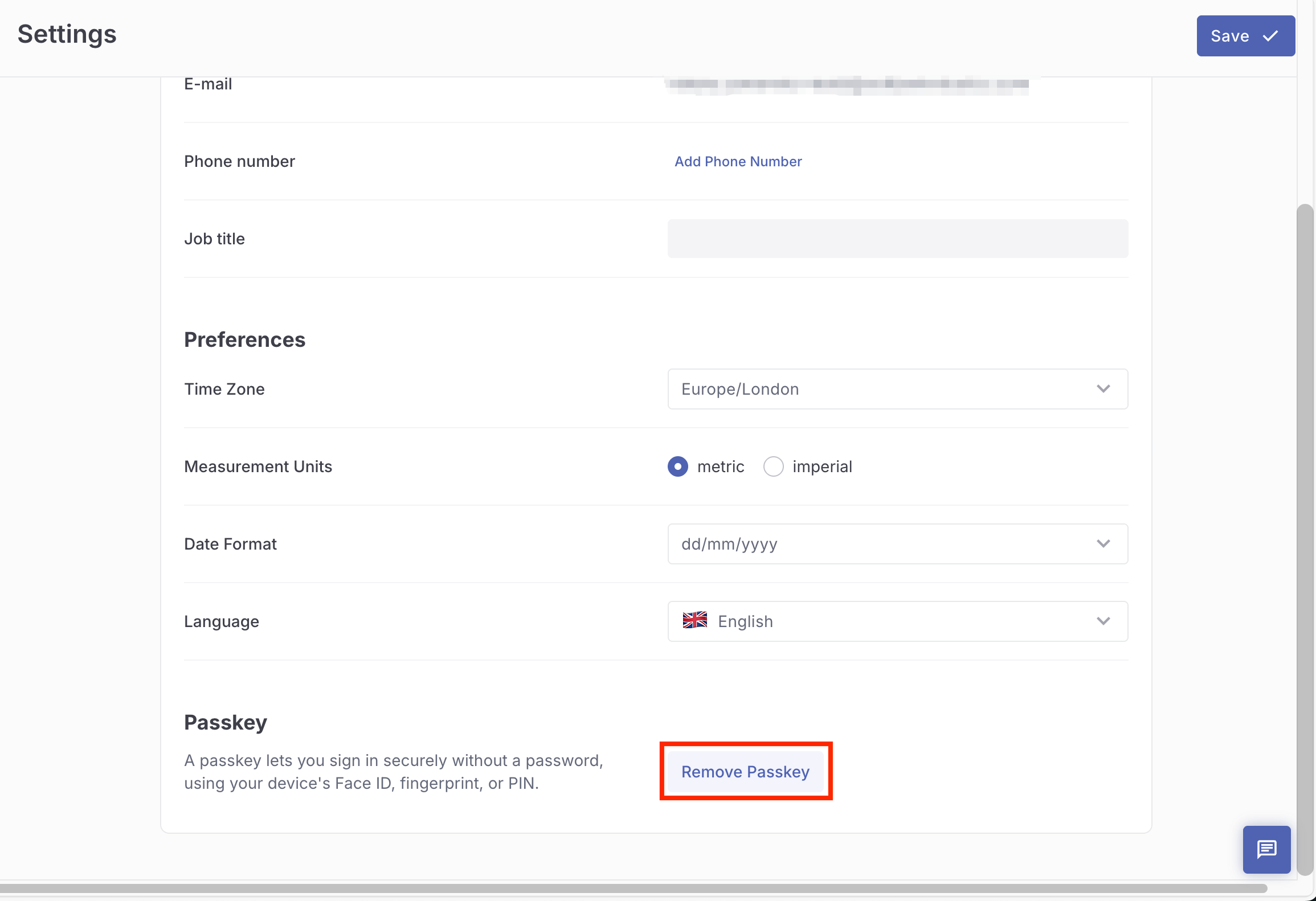Click the checkmark icon on Save button
This screenshot has height=901, width=1316.
1270,36
